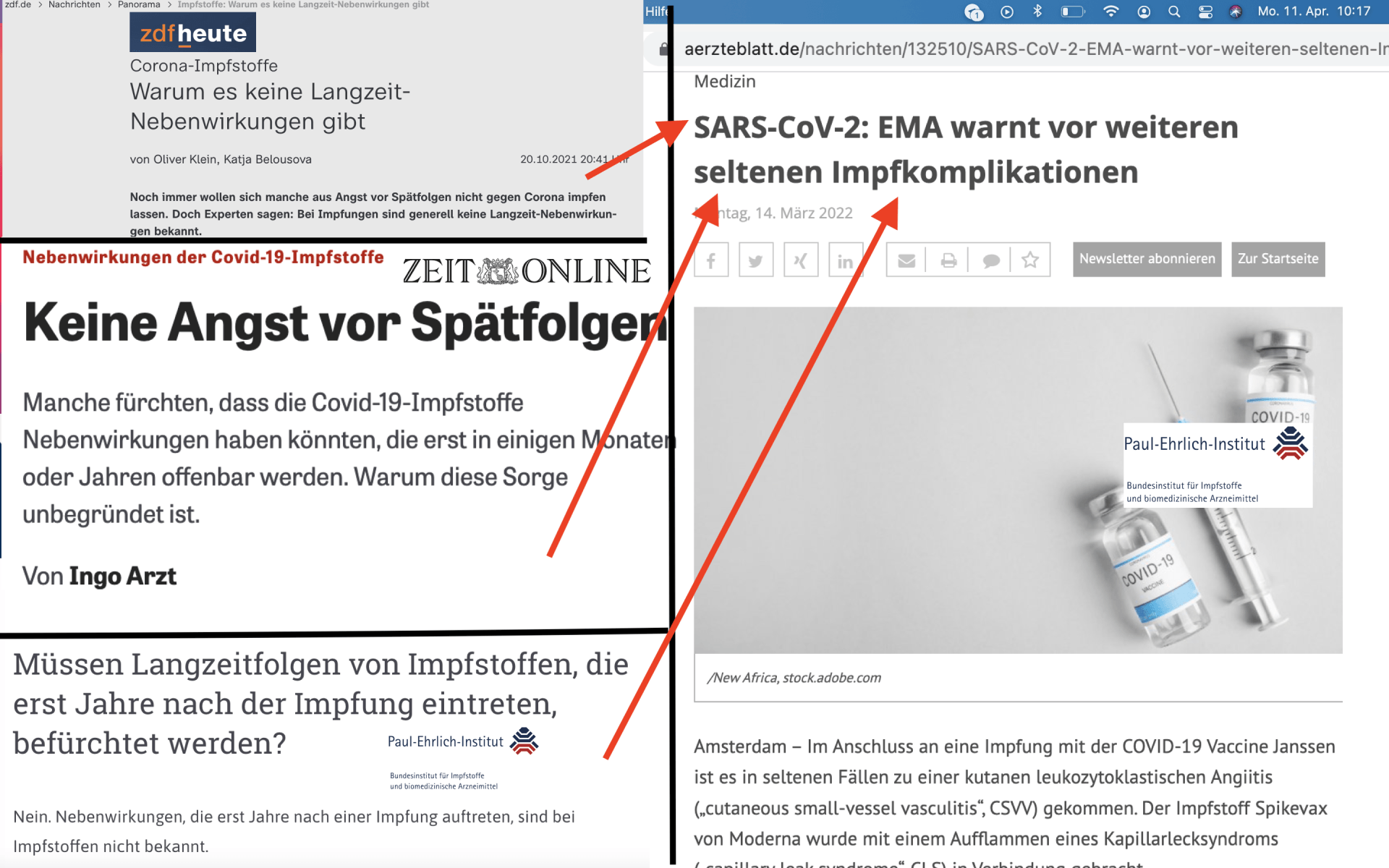This screenshot has height=868, width=1389.
Task: Share article on Xing
Action: tap(801, 260)
